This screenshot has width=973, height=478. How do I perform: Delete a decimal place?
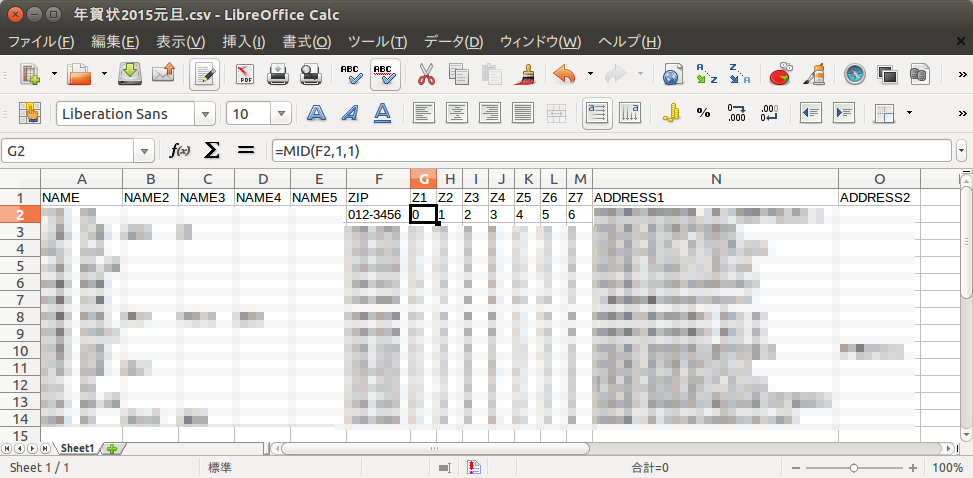click(x=769, y=113)
